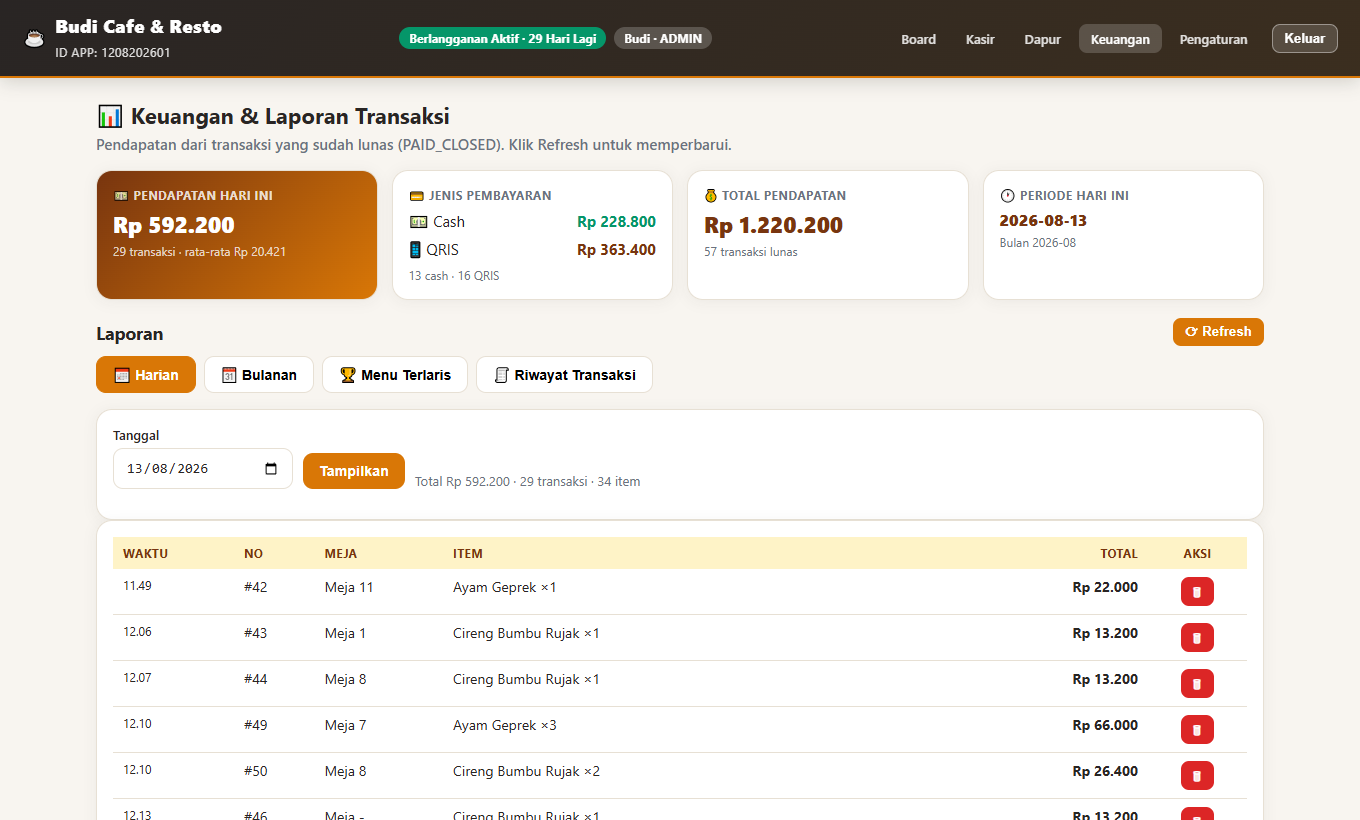Screen dimensions: 1360x820
Task: Click the TOTAL column header
Action: (1119, 553)
